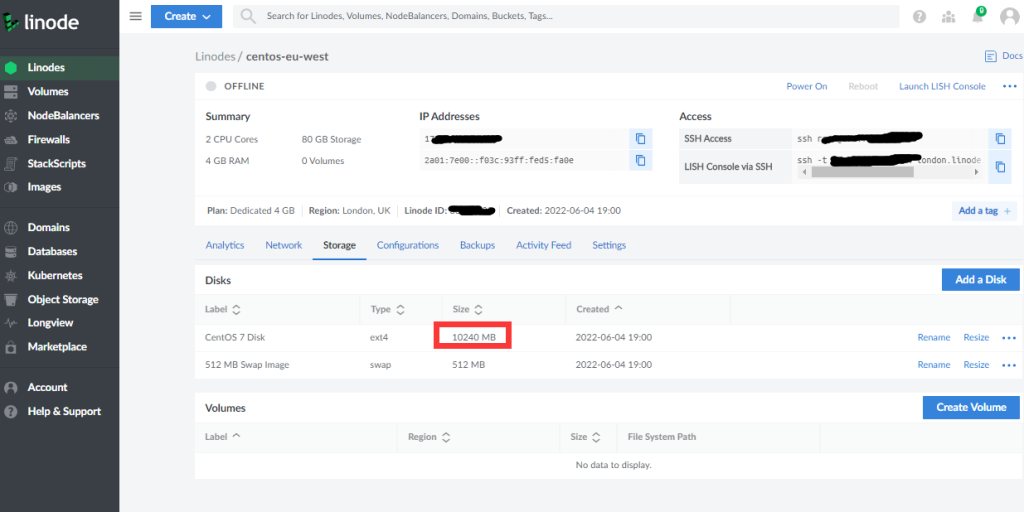
Task: Sort disks by Created date
Action: [600, 309]
